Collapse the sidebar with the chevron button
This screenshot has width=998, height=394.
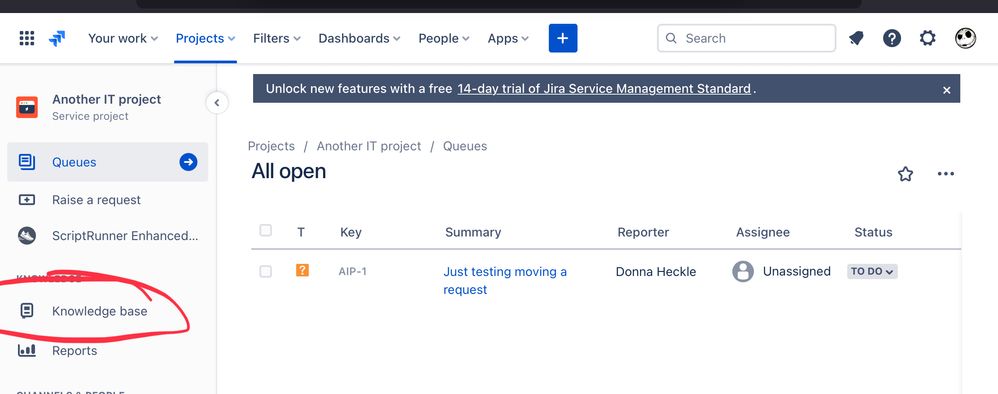click(x=217, y=102)
